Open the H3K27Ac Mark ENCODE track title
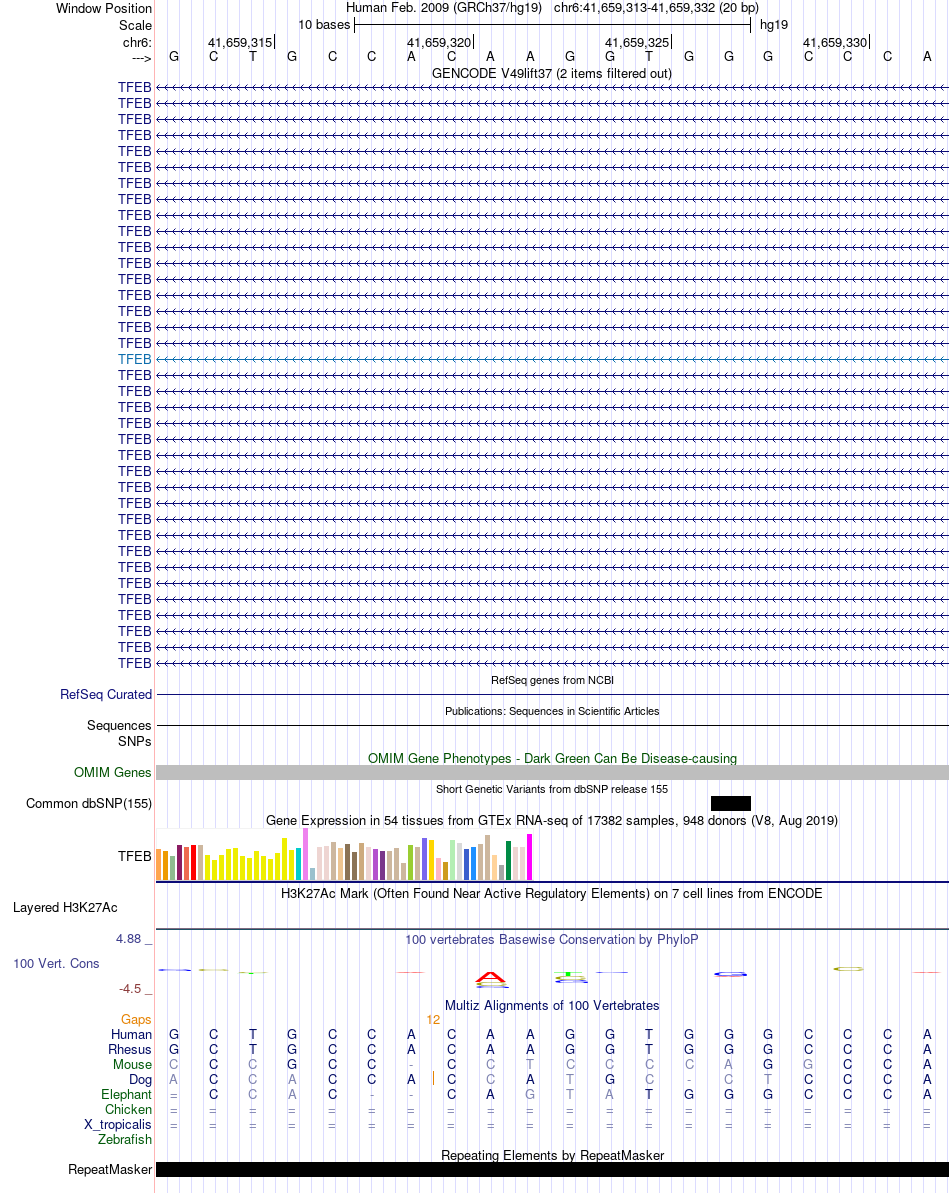 click(x=551, y=893)
